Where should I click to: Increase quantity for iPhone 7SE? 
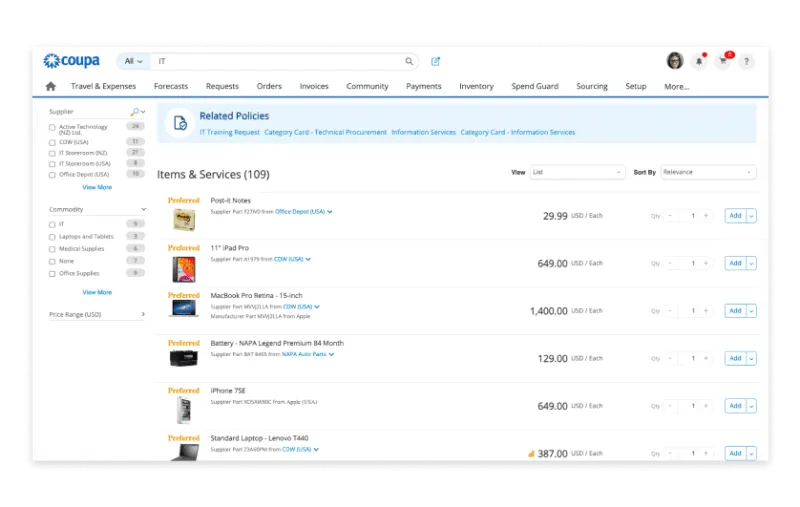706,406
